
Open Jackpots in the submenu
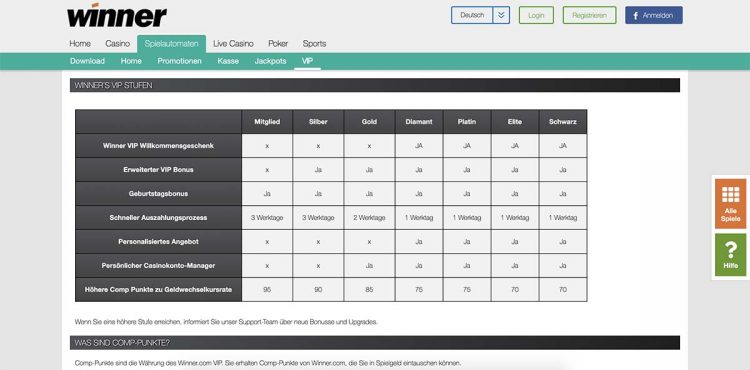(x=270, y=61)
